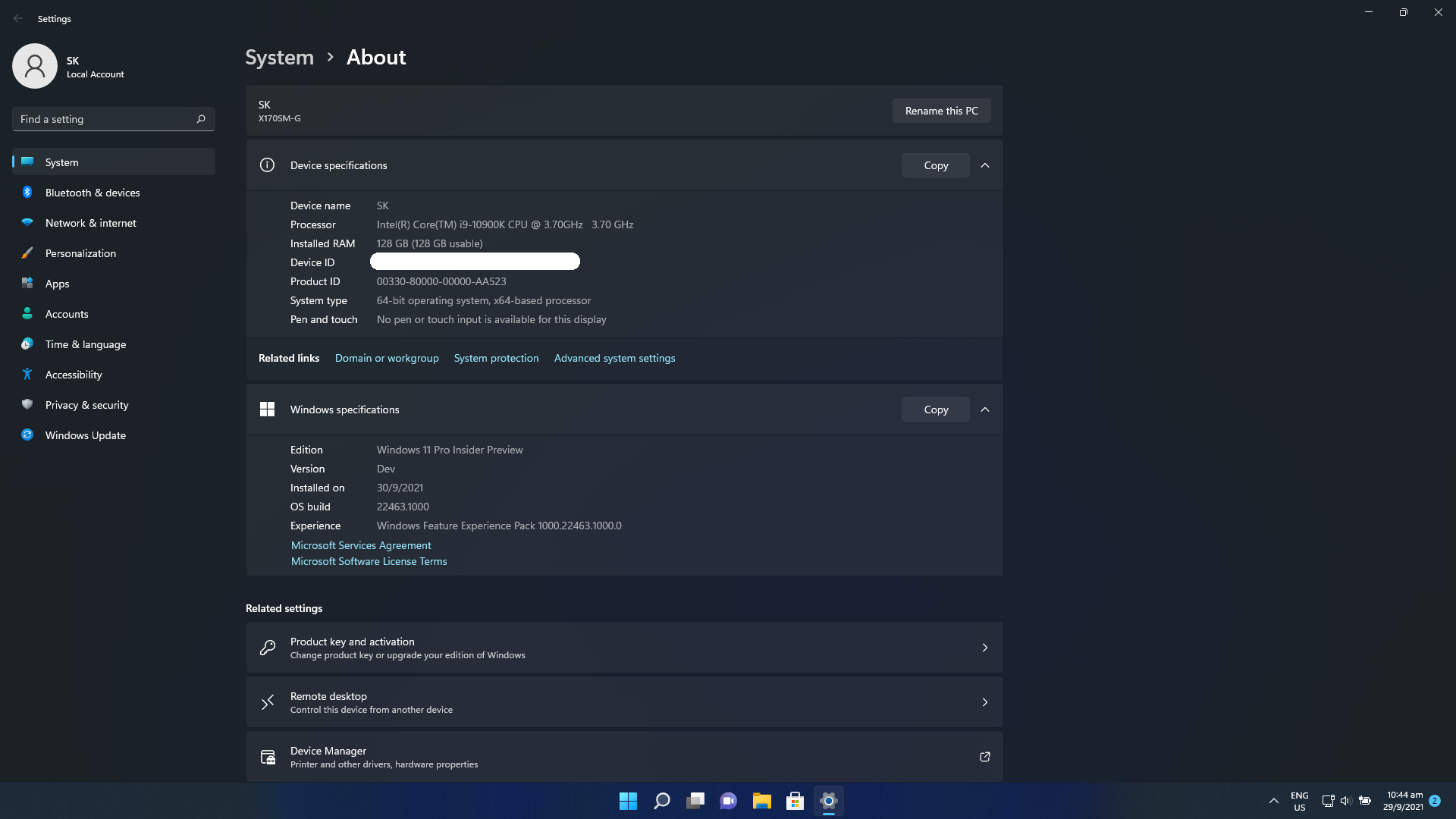The width and height of the screenshot is (1456, 819).
Task: Click the OS build 22463.1000 value
Action: (x=403, y=507)
